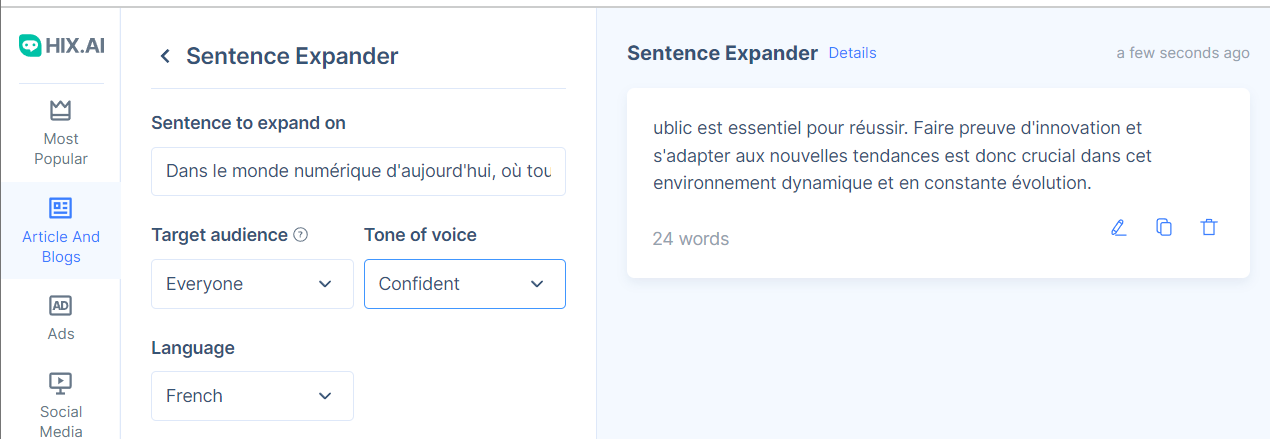This screenshot has height=439, width=1270.
Task: Open the Details link
Action: click(x=852, y=53)
